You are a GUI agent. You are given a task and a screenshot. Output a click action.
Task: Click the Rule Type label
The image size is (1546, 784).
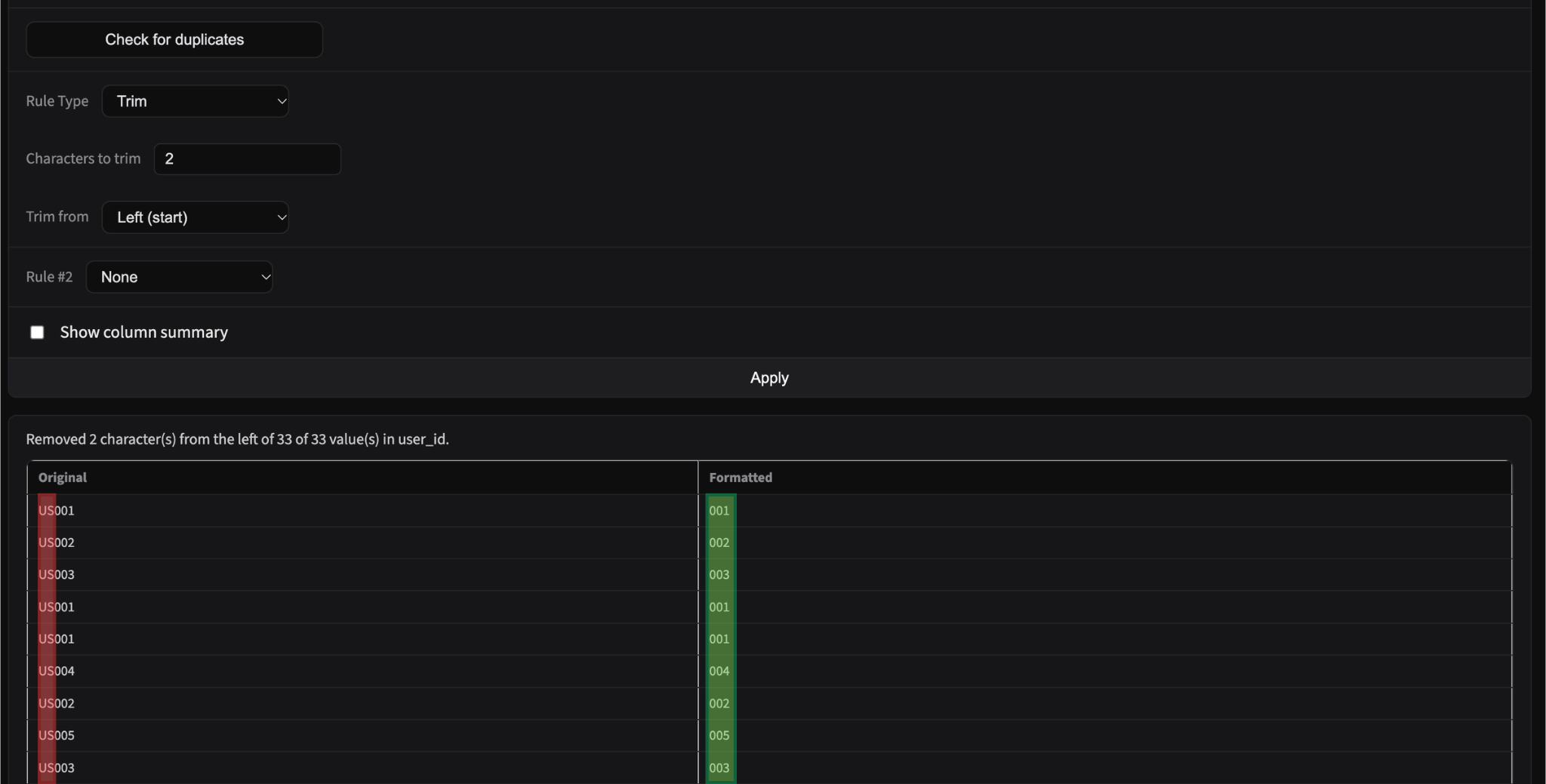pyautogui.click(x=57, y=101)
